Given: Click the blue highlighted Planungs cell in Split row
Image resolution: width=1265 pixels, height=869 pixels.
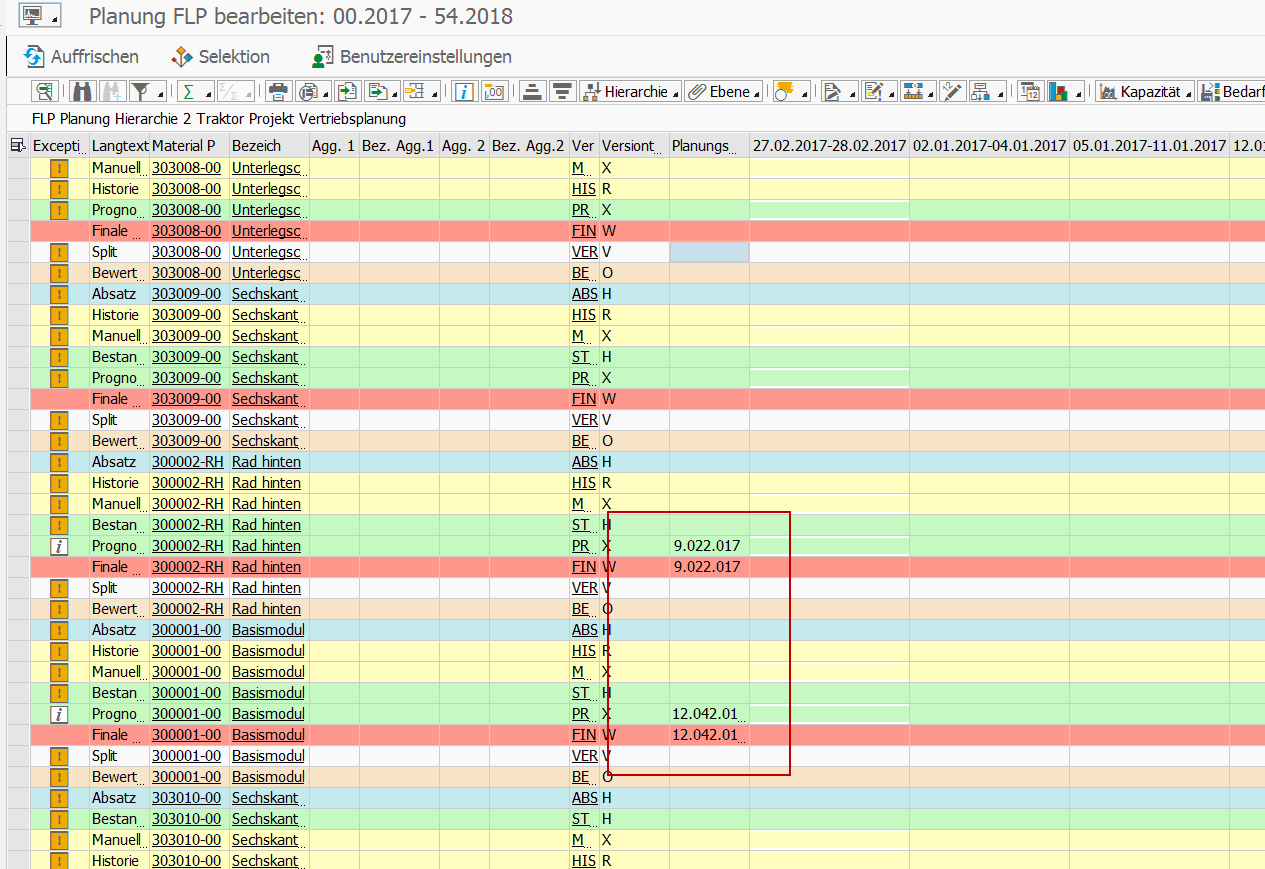Looking at the screenshot, I should pos(709,252).
